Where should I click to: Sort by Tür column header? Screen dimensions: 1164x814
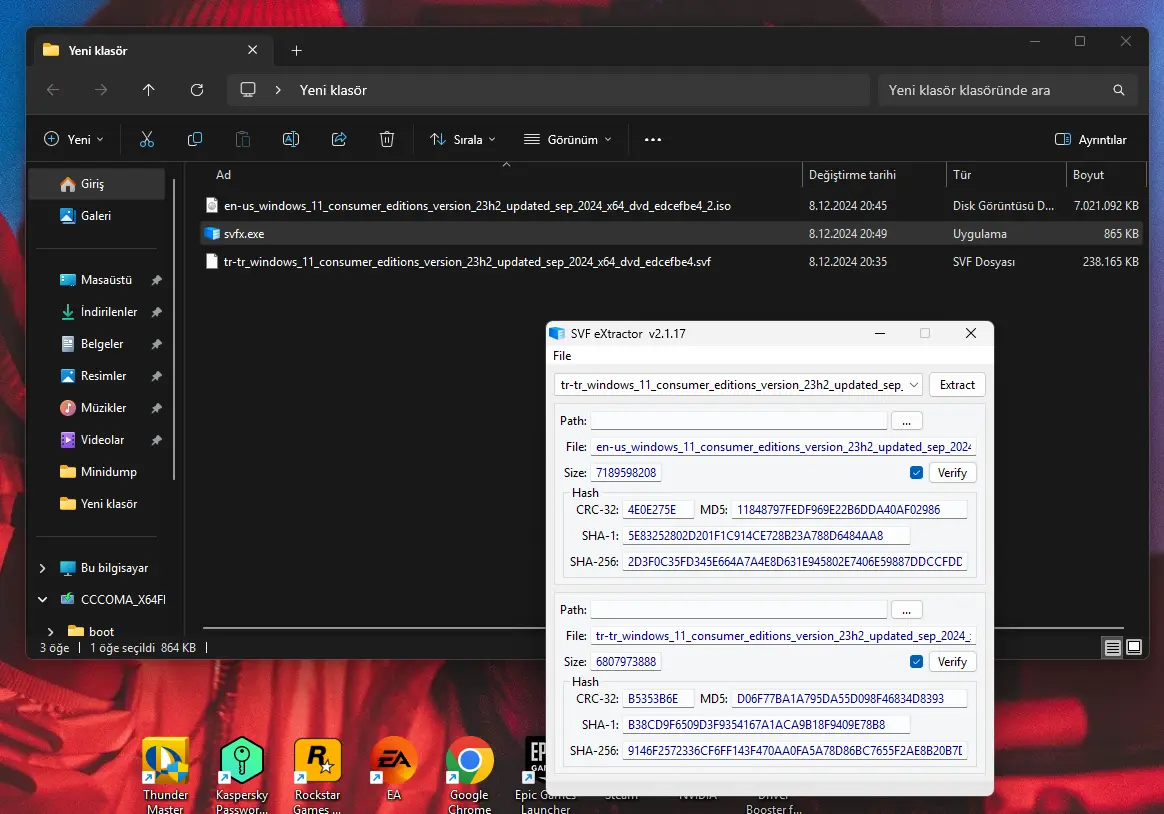point(962,174)
